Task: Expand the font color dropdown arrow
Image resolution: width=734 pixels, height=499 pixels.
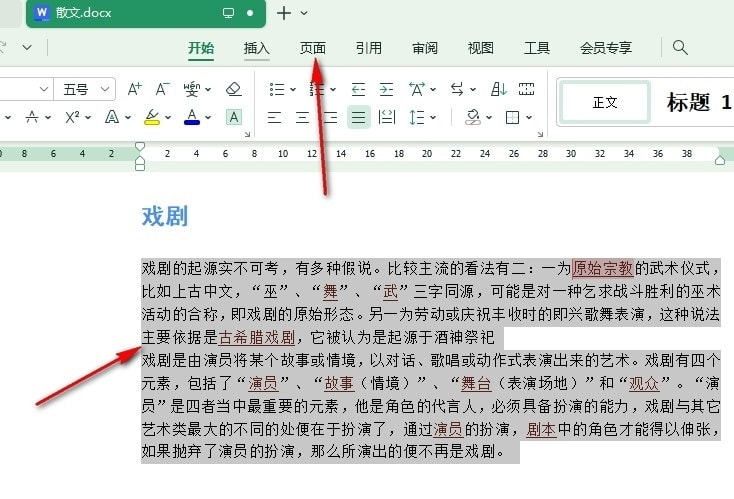Action: tap(208, 117)
